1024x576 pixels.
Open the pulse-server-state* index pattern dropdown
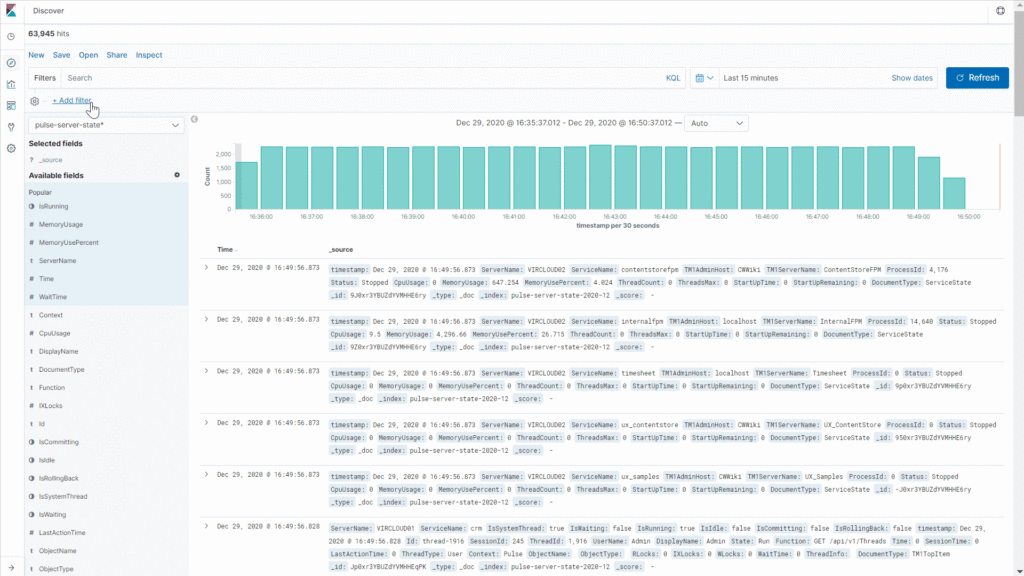[x=107, y=125]
